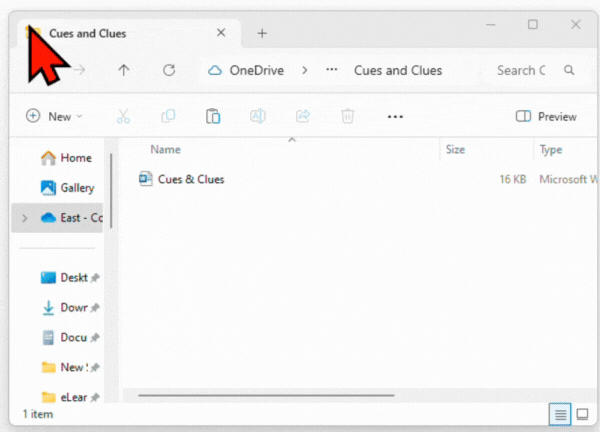Click the Delete trash can icon
600x432 pixels.
coord(348,116)
